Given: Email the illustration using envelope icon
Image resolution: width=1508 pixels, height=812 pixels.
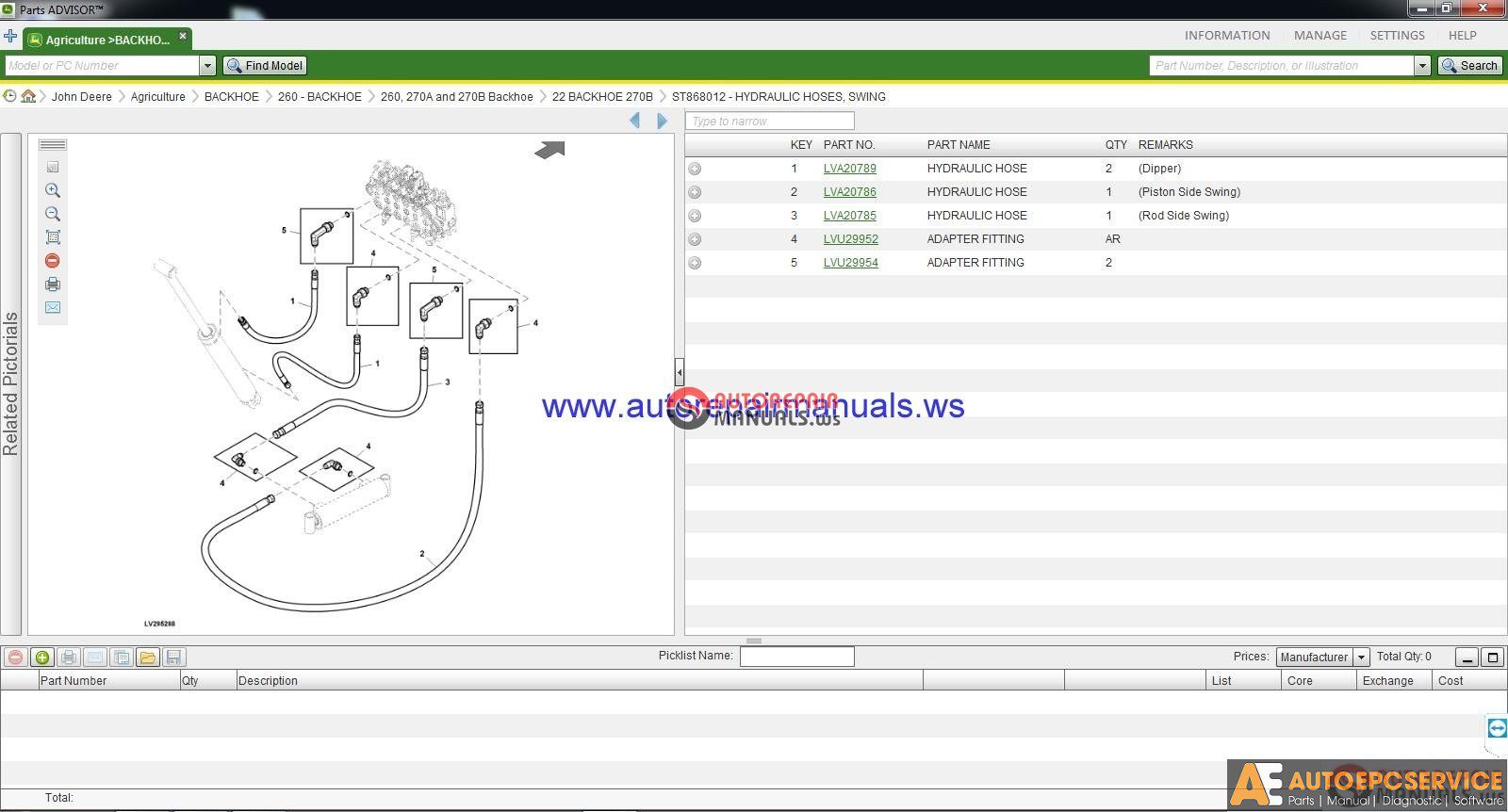Looking at the screenshot, I should coord(53,308).
